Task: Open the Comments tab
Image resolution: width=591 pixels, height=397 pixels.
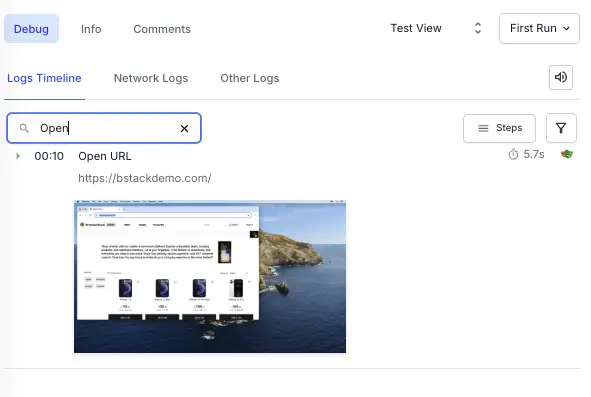Action: coord(162,29)
